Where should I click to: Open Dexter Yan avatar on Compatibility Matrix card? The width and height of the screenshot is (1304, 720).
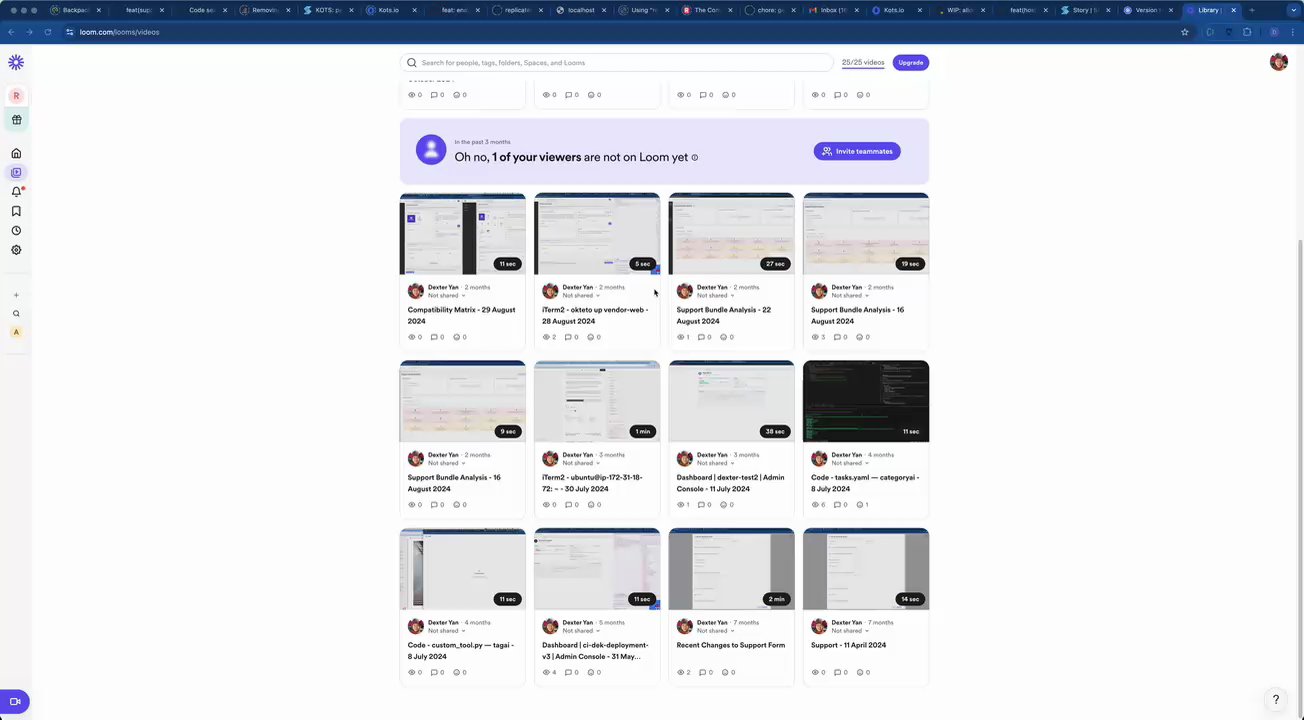[x=415, y=291]
